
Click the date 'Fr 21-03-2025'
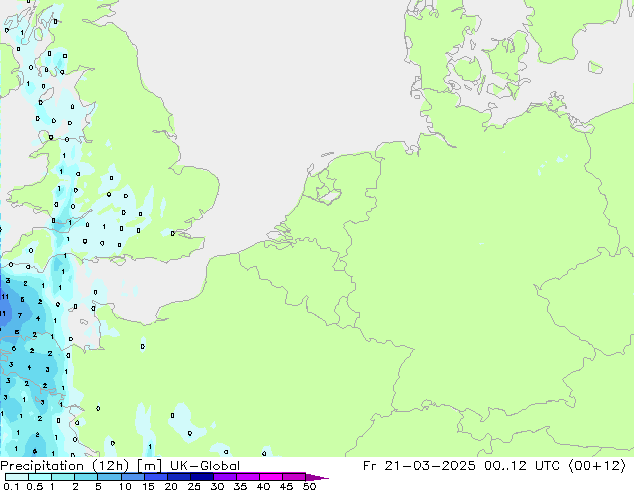419,466
